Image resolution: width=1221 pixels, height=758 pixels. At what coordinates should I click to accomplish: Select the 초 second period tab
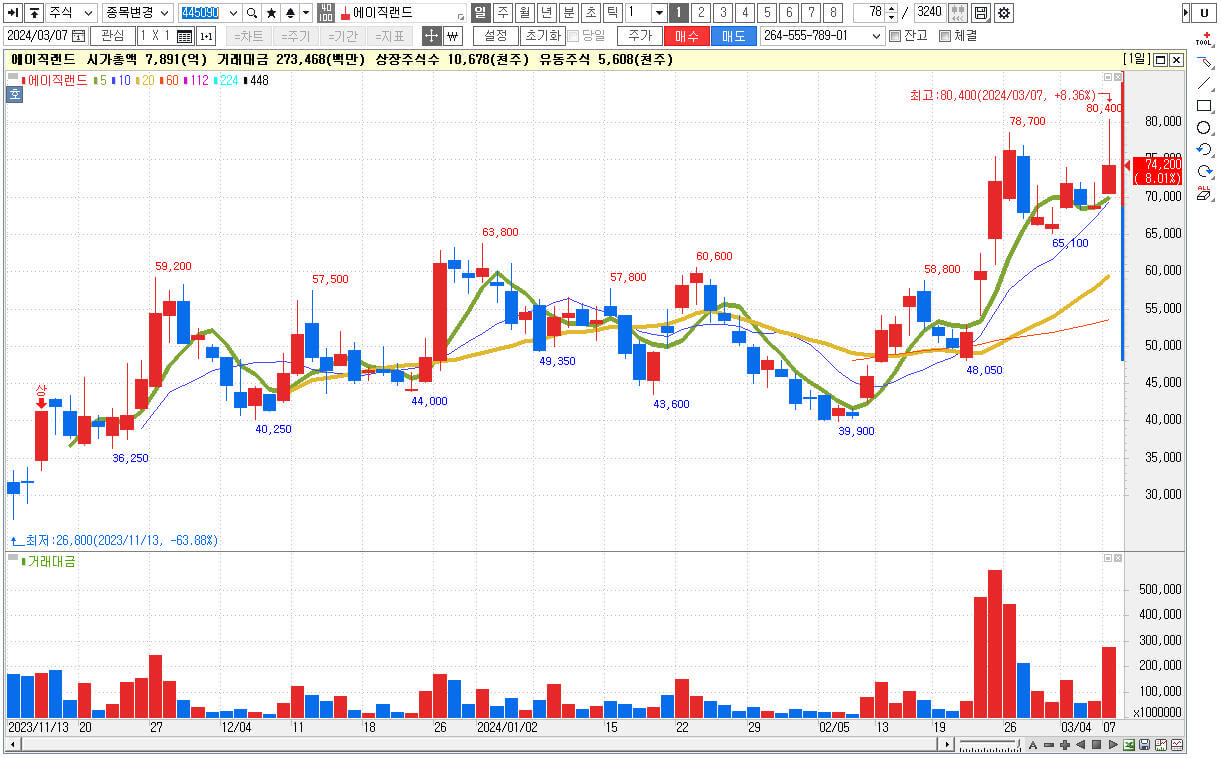tap(590, 13)
